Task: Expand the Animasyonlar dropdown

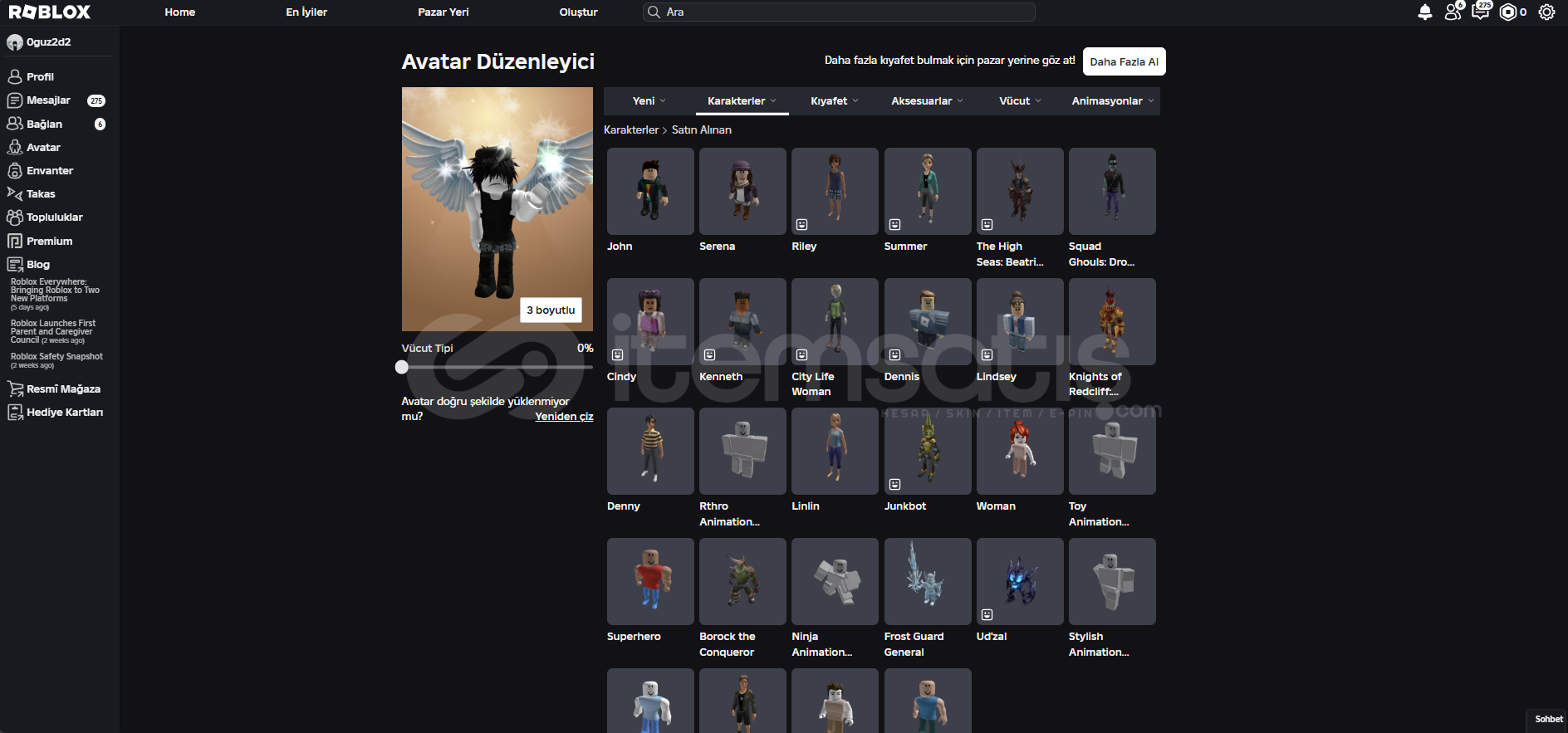Action: (1112, 100)
